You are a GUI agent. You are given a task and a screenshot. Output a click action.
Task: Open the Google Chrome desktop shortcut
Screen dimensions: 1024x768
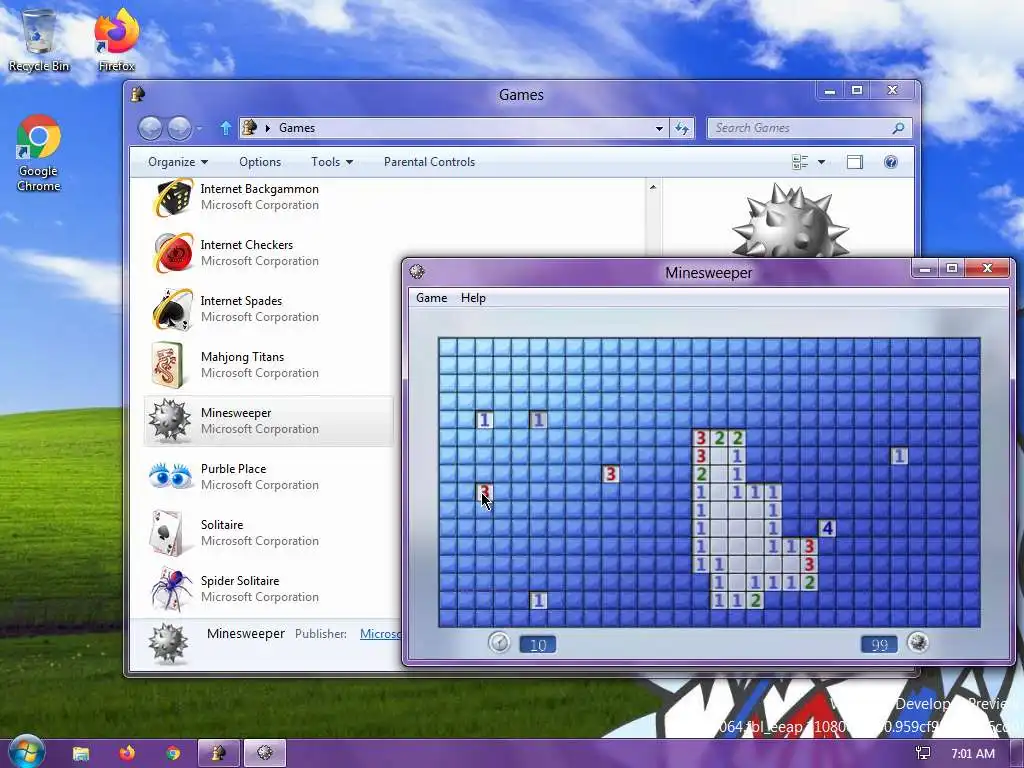click(39, 153)
